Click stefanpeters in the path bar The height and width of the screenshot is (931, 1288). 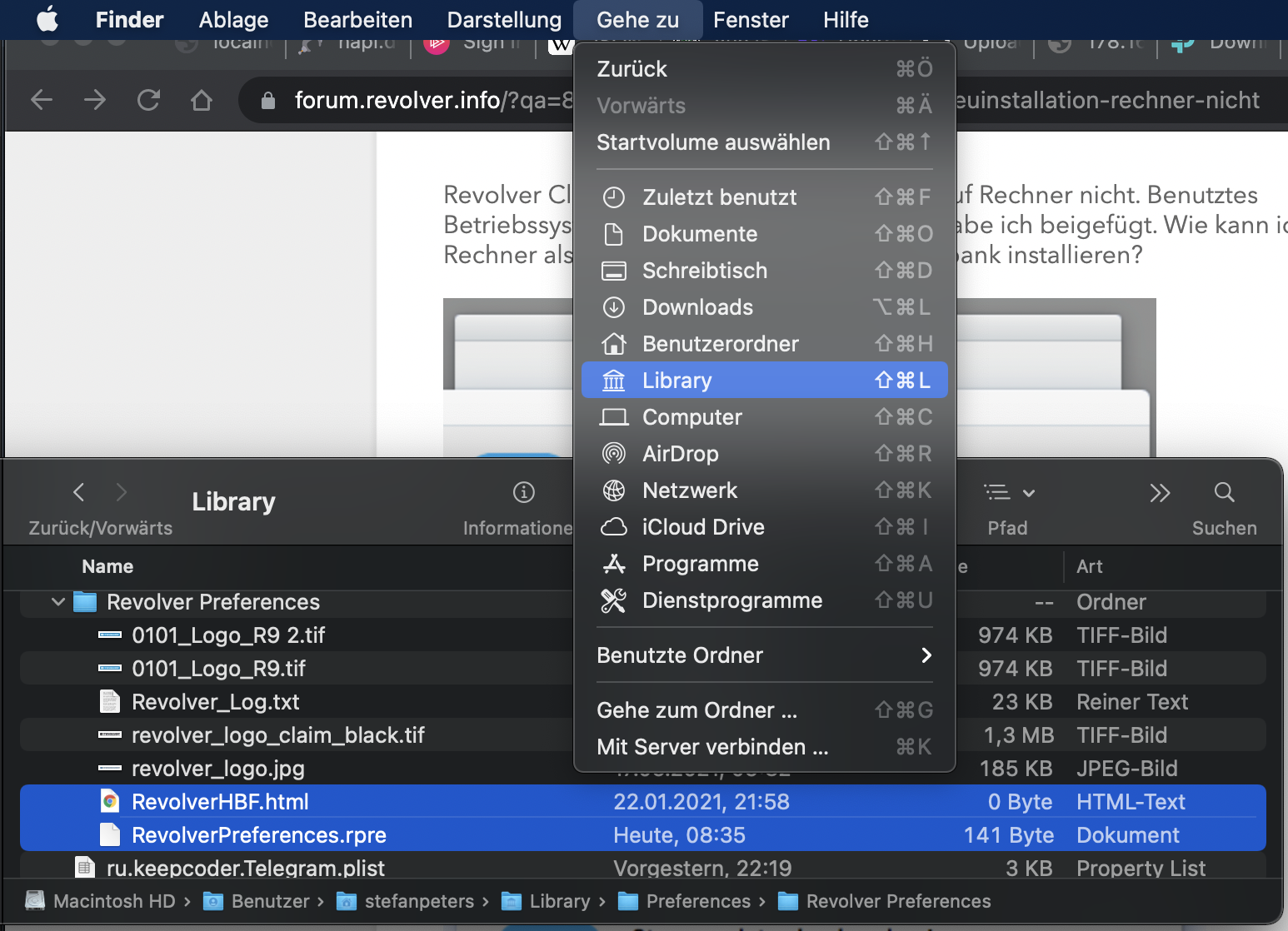pos(418,902)
